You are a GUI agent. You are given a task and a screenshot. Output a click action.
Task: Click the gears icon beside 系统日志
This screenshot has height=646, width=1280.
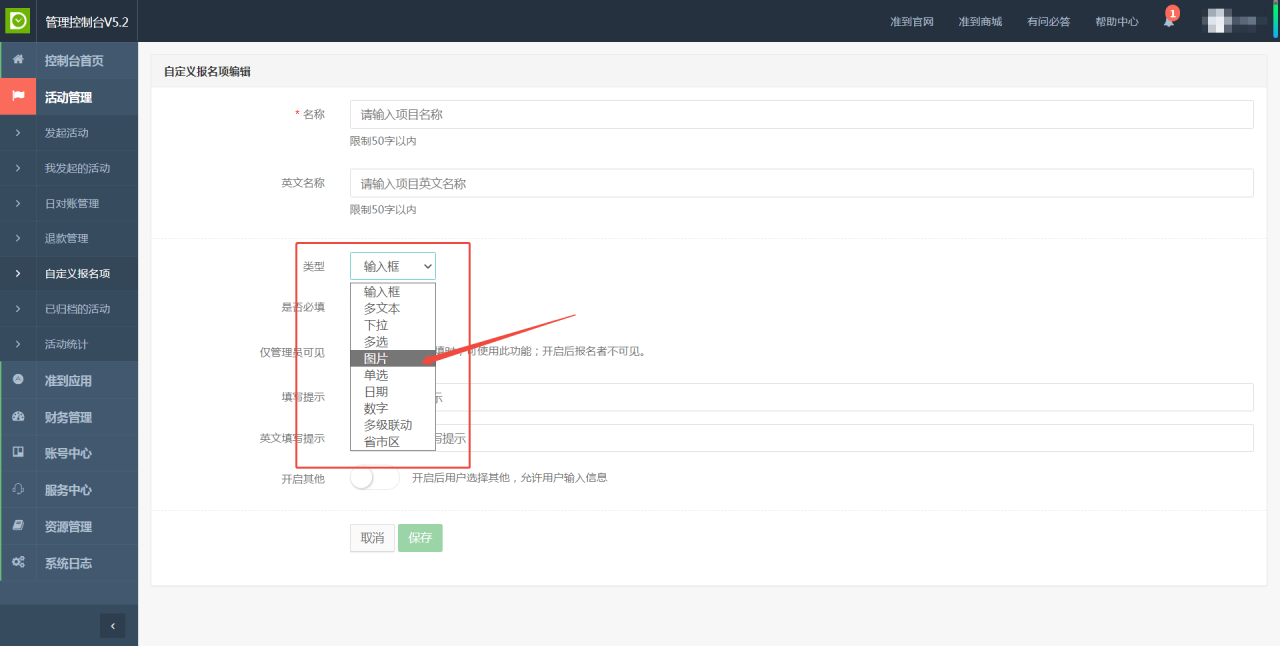click(x=18, y=563)
